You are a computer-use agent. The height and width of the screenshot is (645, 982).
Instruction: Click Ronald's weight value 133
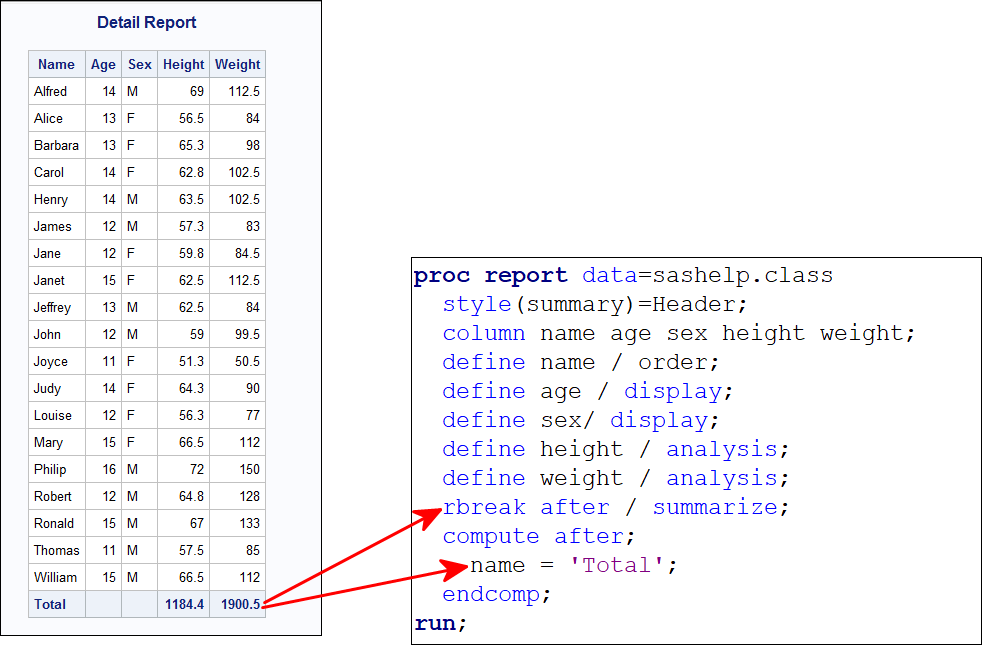249,523
